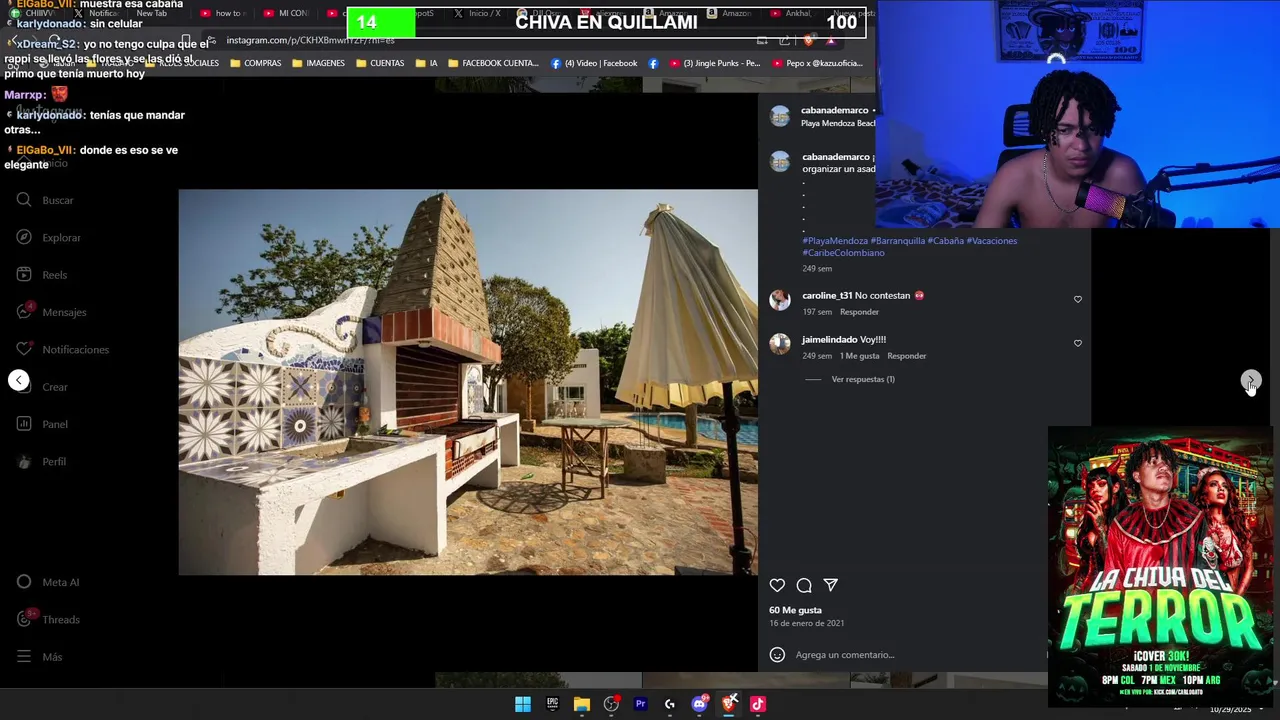Click post date 16 de enero de 2021

click(x=806, y=623)
